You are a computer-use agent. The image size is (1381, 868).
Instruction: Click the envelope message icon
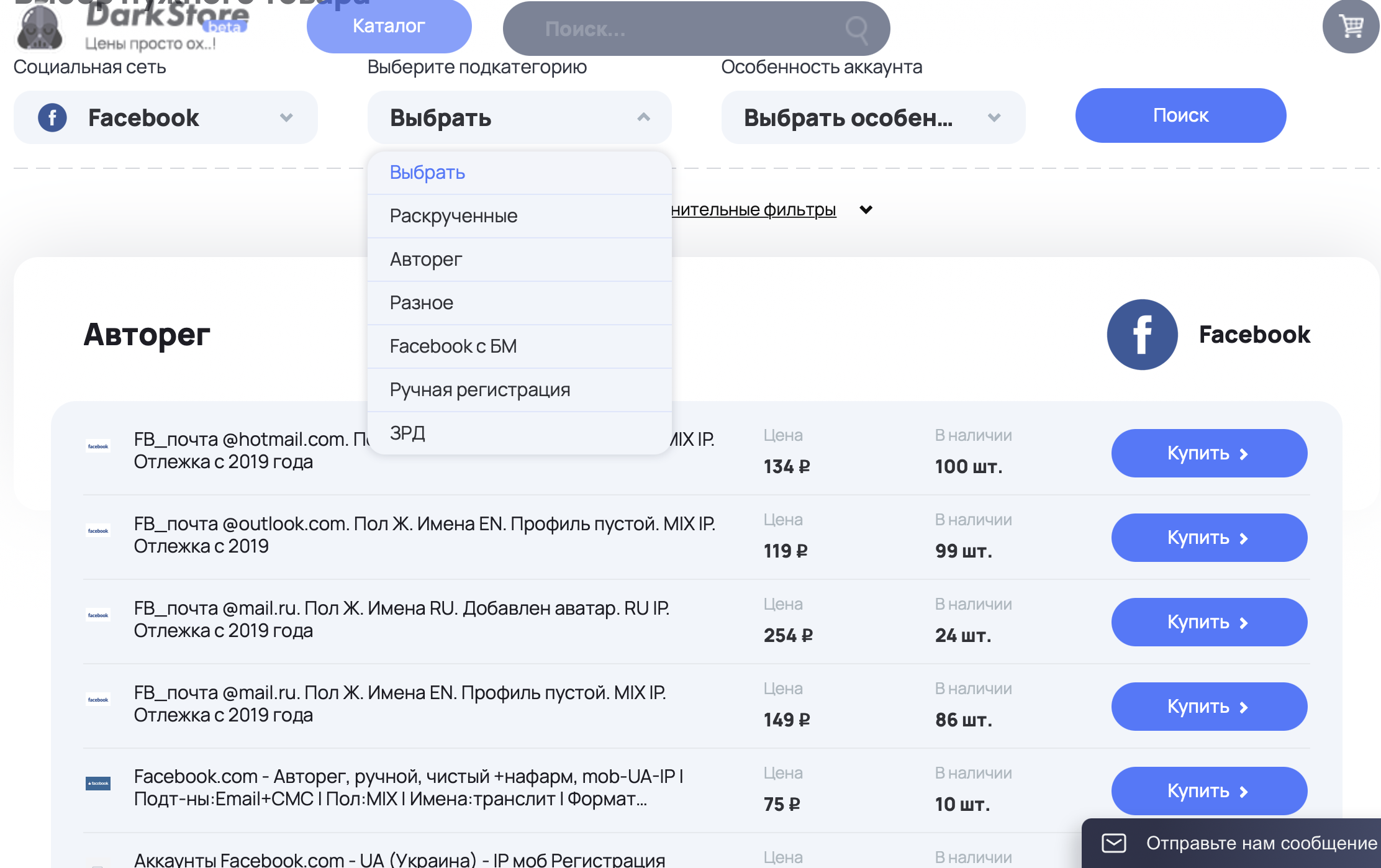(x=1113, y=843)
